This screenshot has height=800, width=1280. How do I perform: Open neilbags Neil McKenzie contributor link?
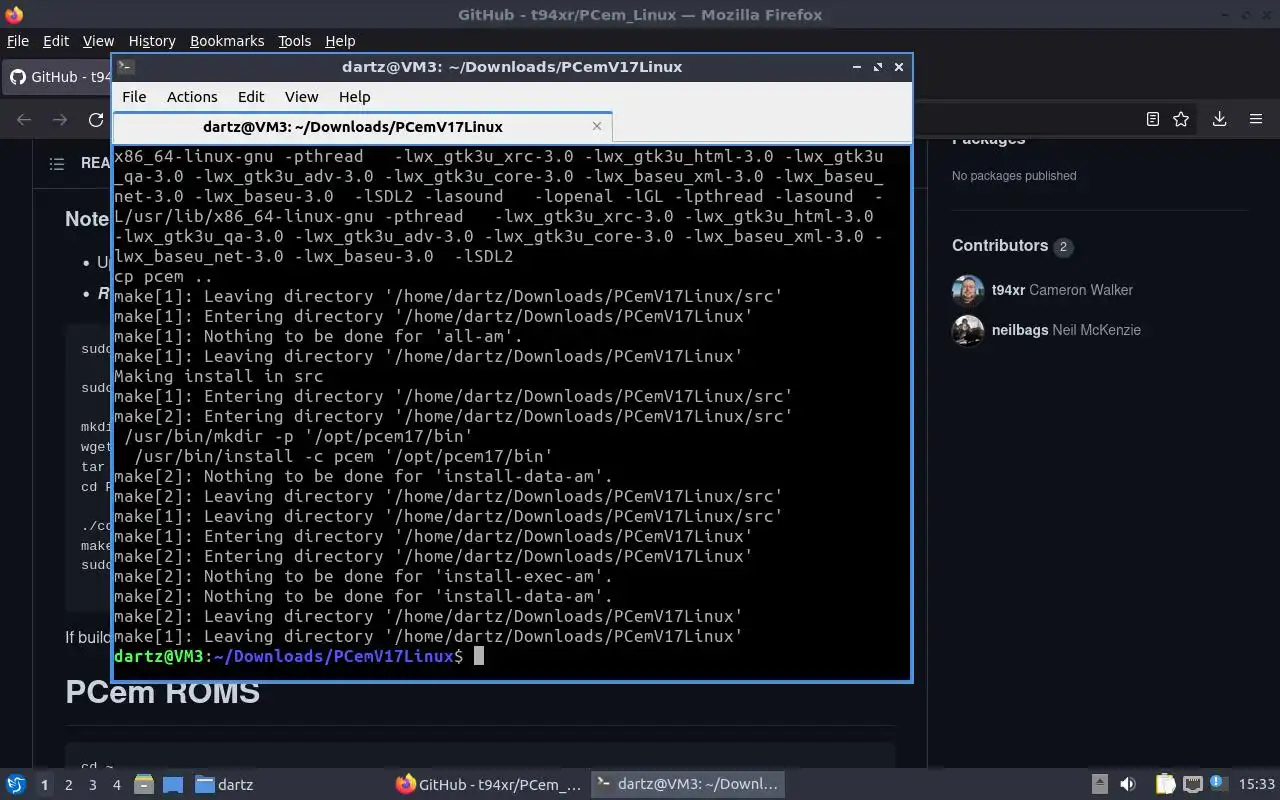coord(1066,330)
